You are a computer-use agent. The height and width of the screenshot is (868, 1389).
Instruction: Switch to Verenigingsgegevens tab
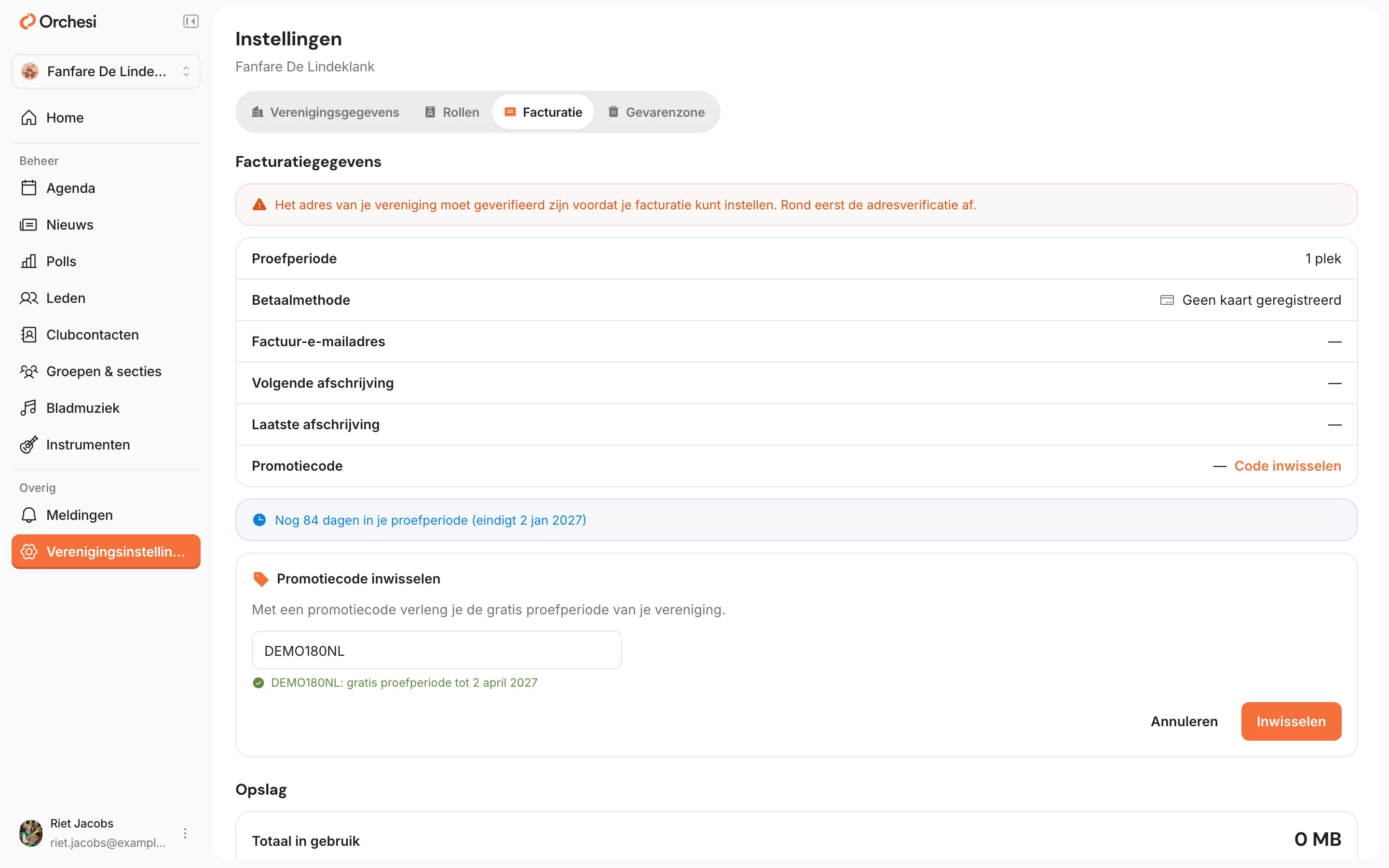tap(326, 112)
